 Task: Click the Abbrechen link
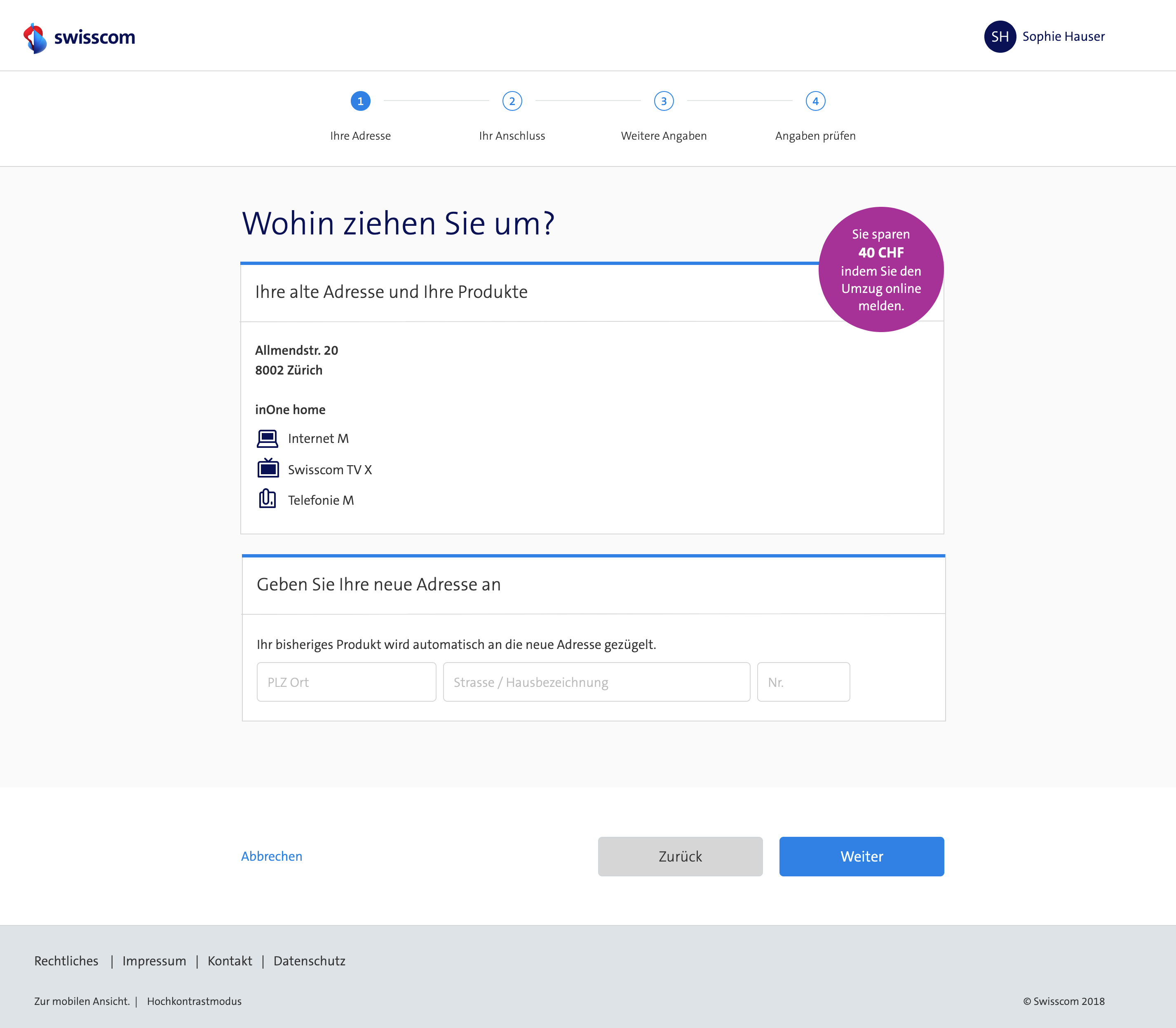point(272,857)
